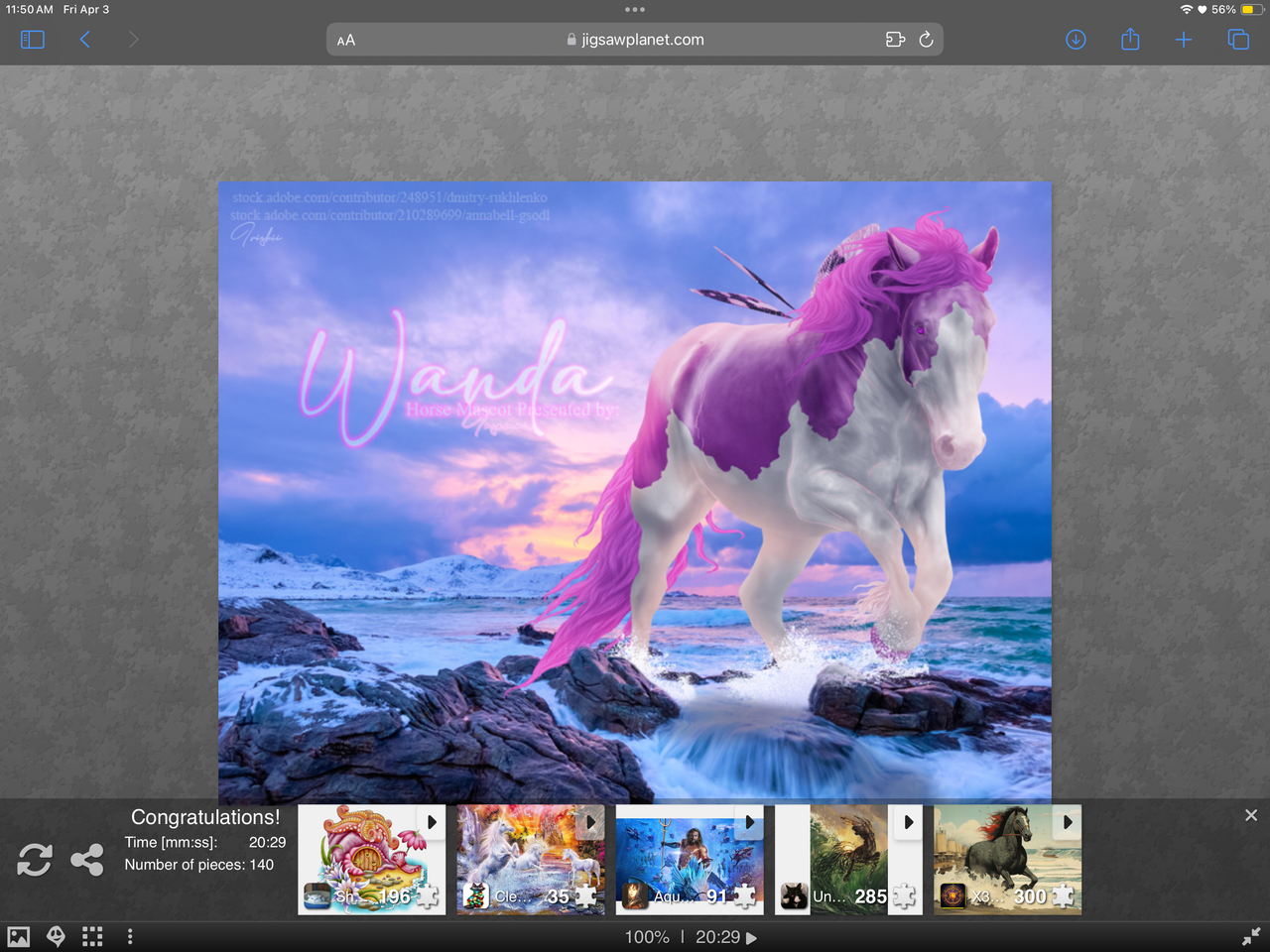Click the 'Number of pieces: 140' text
1270x952 pixels.
click(198, 865)
